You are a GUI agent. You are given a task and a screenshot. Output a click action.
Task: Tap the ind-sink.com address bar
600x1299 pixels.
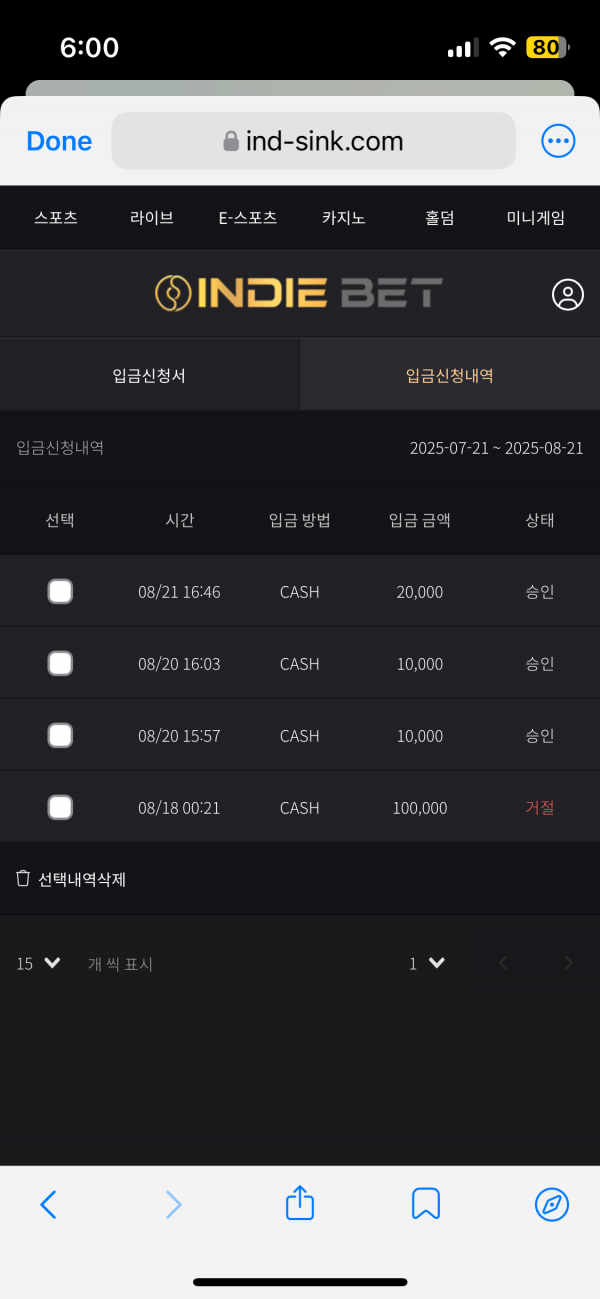(313, 141)
